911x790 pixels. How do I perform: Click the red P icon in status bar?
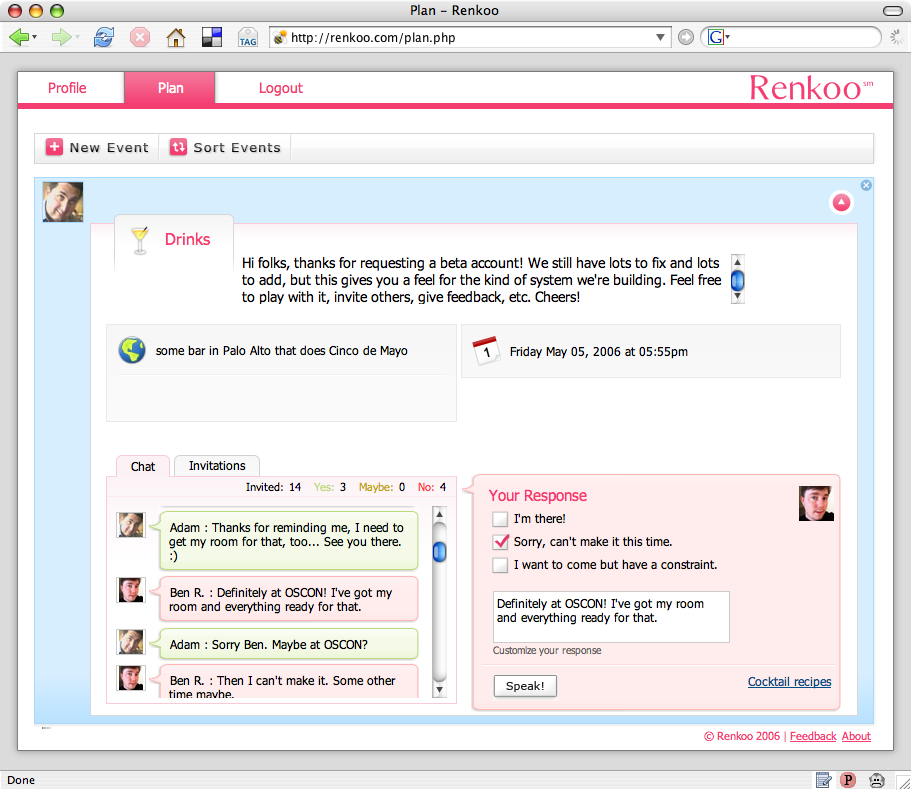tap(848, 780)
